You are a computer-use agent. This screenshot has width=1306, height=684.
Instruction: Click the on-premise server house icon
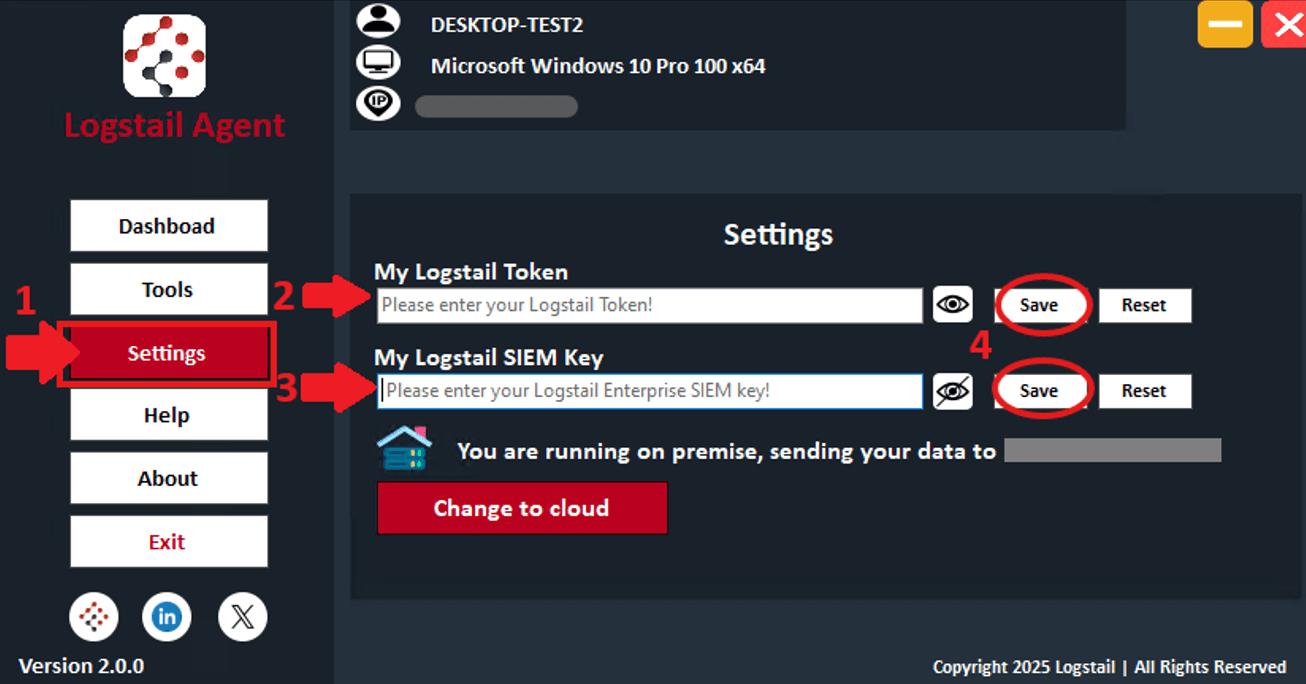click(x=404, y=448)
